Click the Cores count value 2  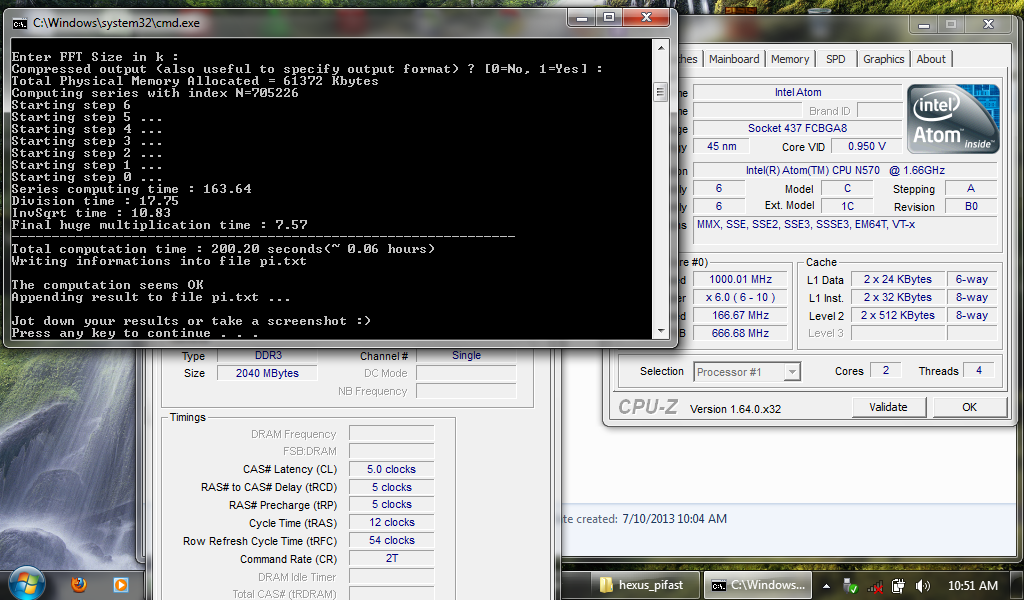click(886, 370)
